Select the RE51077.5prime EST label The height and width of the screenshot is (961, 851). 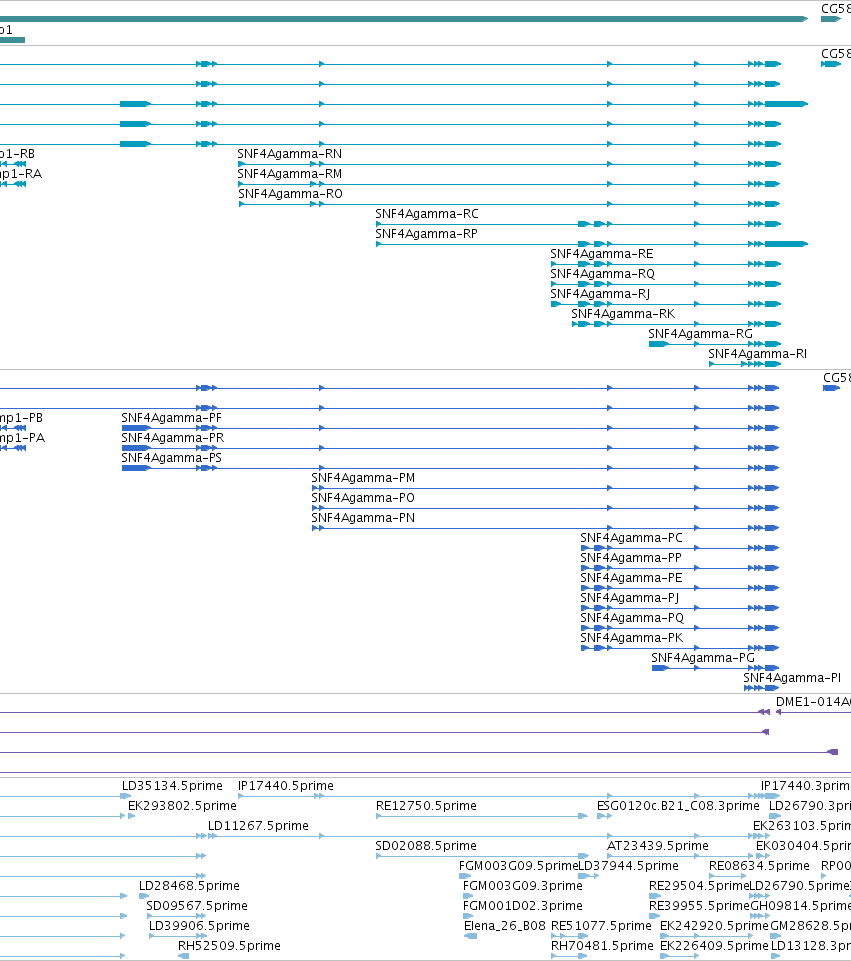[x=601, y=926]
